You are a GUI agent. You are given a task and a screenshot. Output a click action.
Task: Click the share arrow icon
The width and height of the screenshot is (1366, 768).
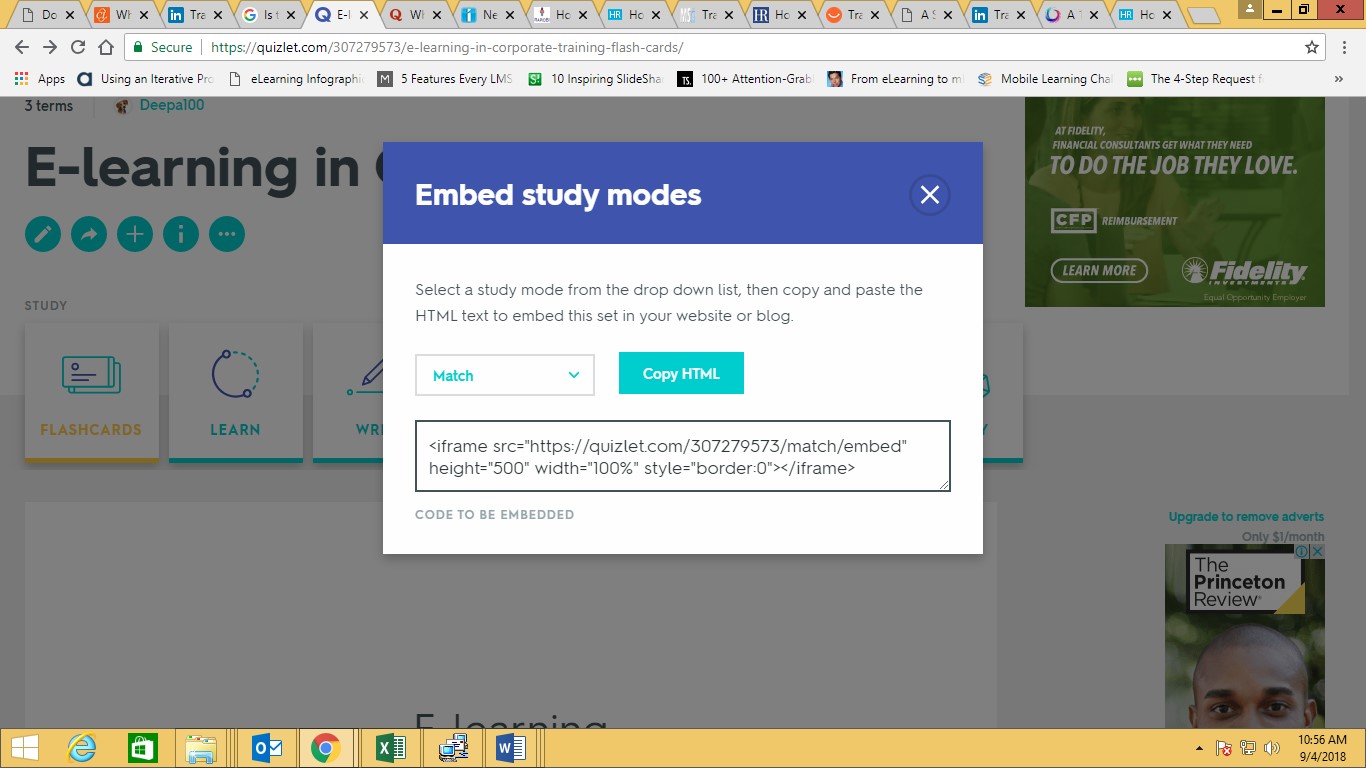pyautogui.click(x=89, y=233)
